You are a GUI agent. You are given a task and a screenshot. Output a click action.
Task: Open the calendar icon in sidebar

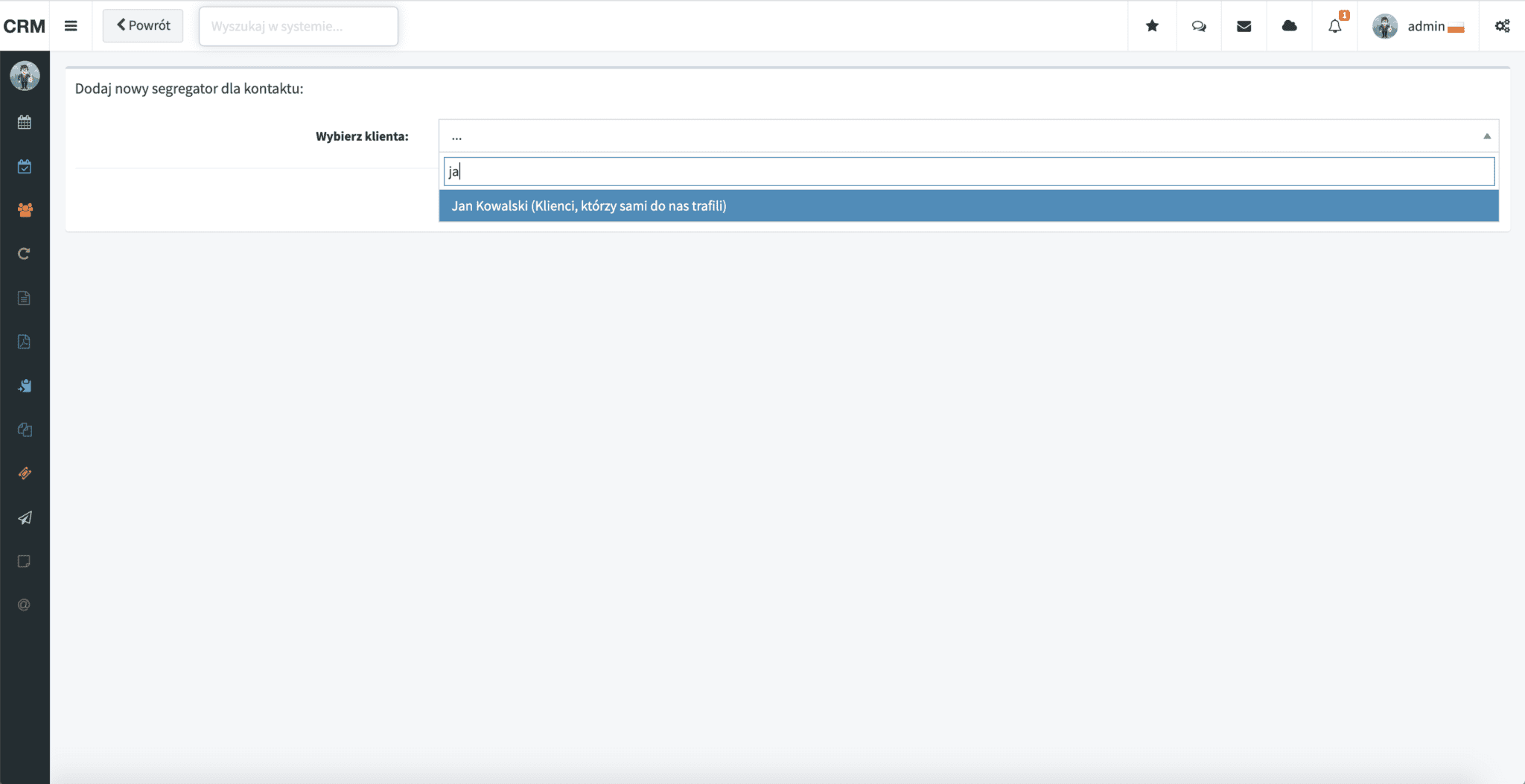[25, 122]
